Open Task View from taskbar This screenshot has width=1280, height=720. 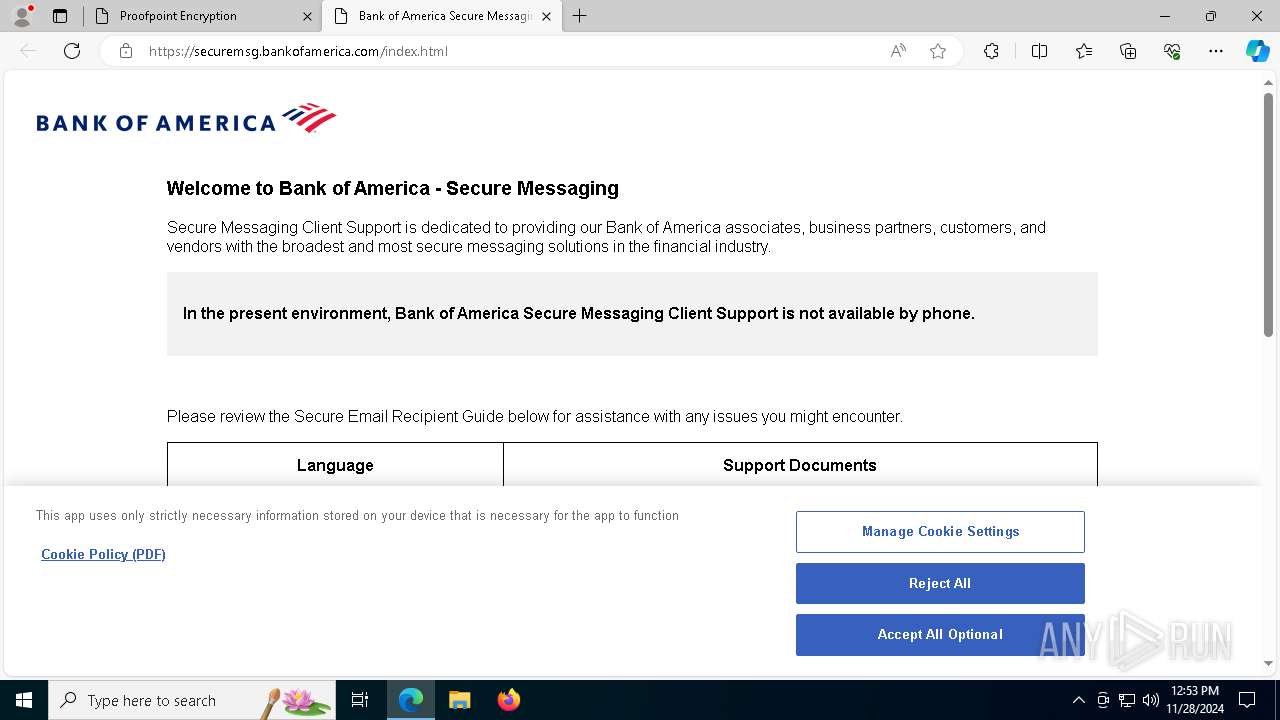360,700
